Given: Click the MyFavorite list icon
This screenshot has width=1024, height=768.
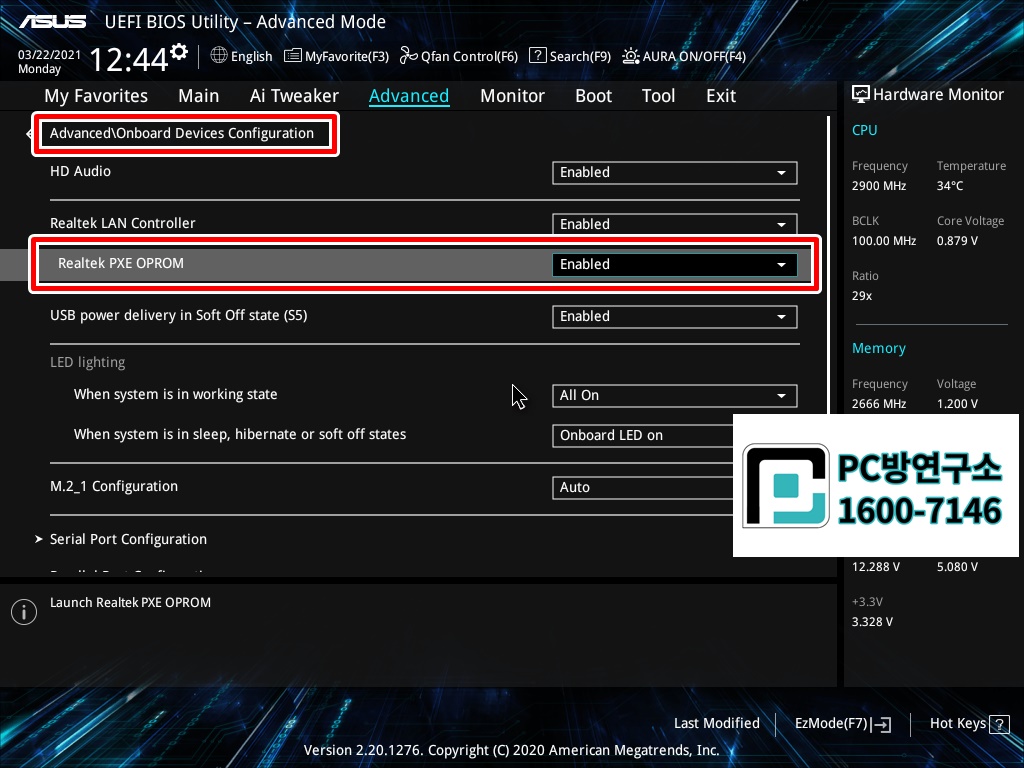Looking at the screenshot, I should click(293, 56).
